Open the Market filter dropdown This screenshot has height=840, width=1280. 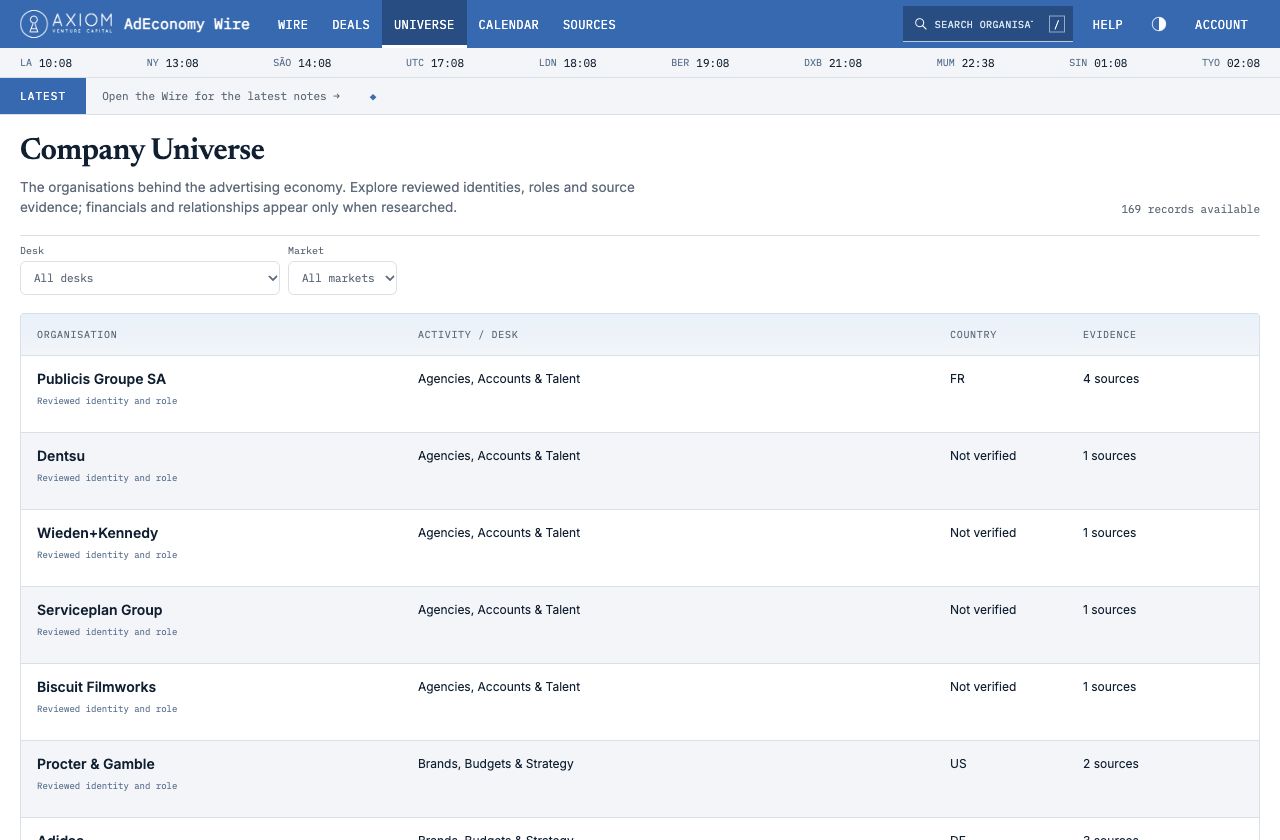342,278
